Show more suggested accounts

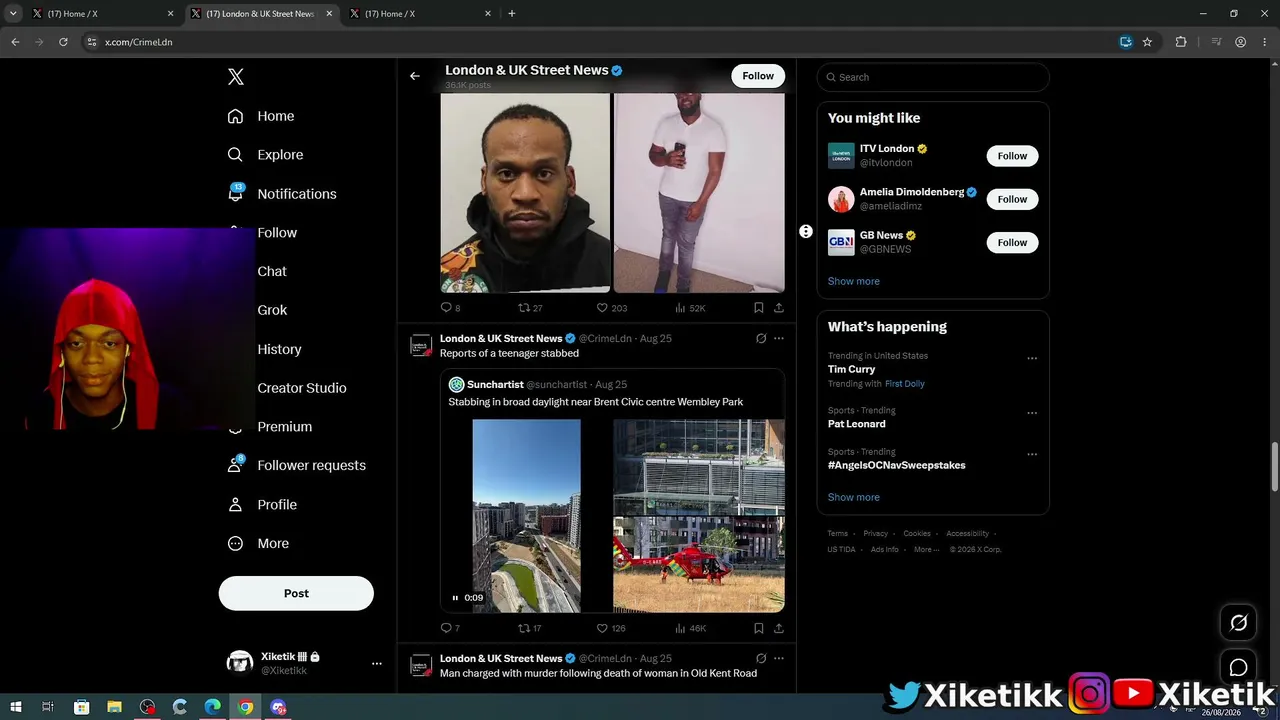[x=854, y=281]
